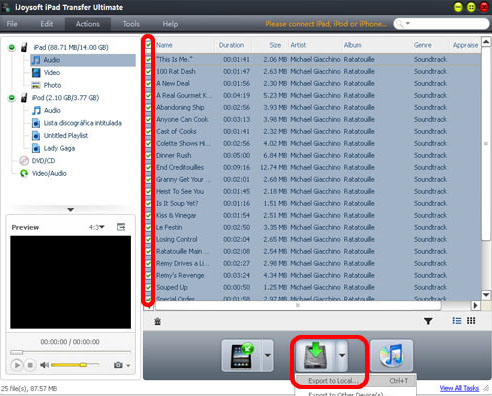492x396 pixels.
Task: Uncheck the Souped Up track
Action: 148,287
